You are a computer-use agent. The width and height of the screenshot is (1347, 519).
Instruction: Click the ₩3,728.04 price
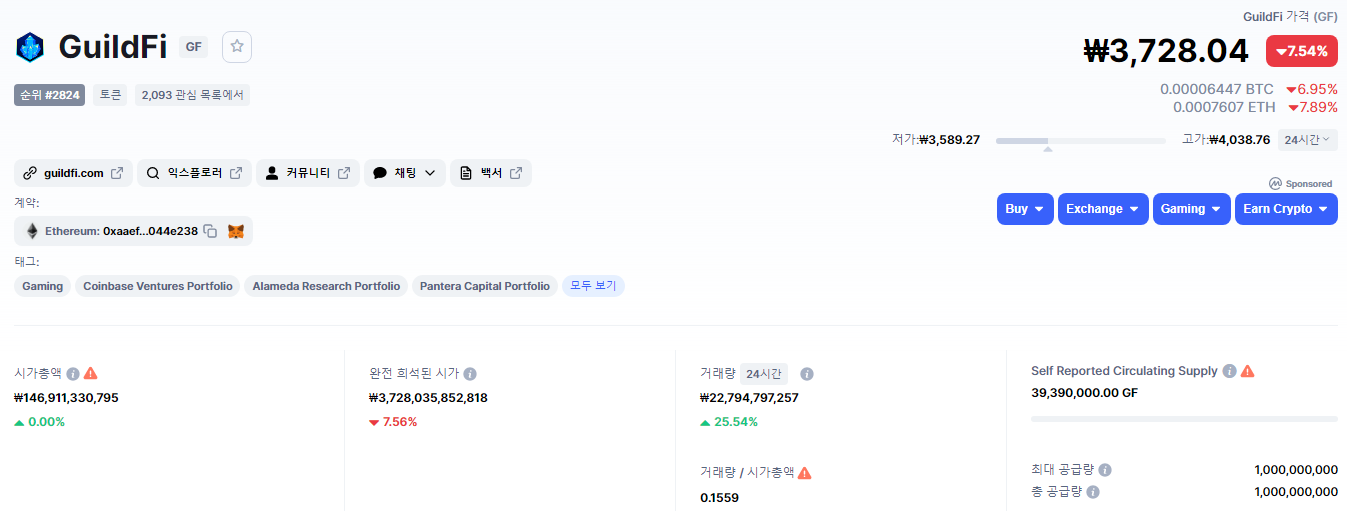pyautogui.click(x=1166, y=51)
